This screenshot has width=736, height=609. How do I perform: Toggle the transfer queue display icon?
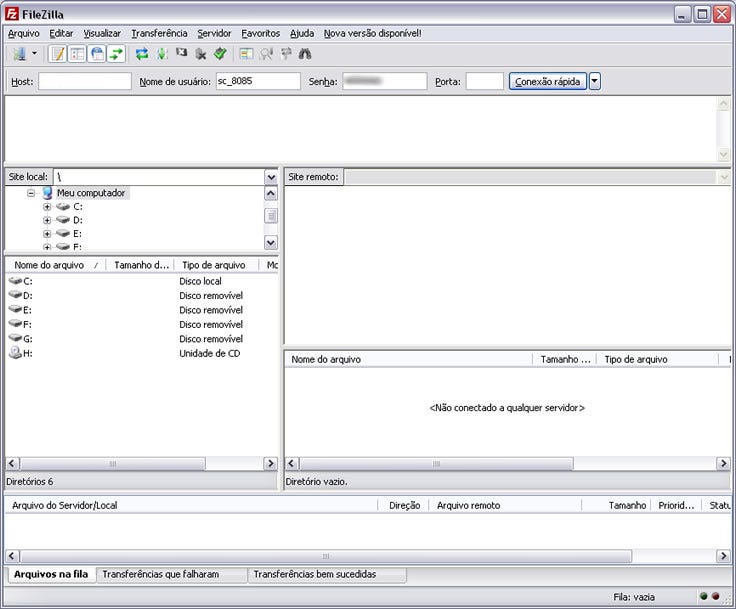(116, 54)
